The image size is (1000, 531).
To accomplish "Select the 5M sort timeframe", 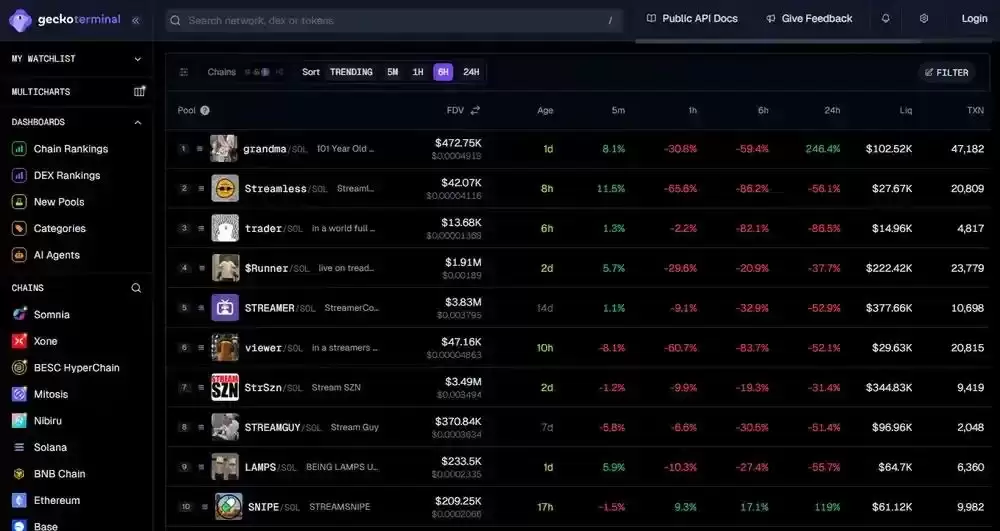I will (x=392, y=72).
